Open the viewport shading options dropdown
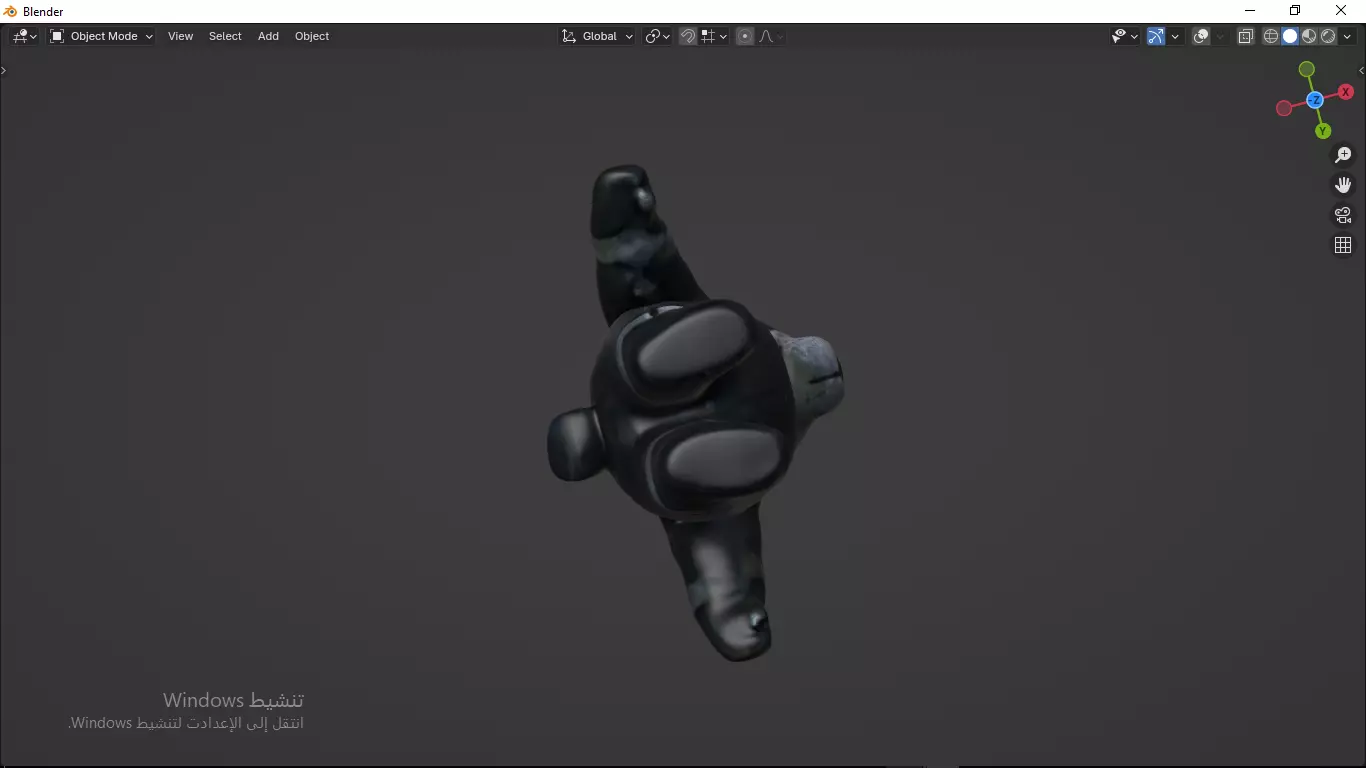The image size is (1366, 768). coord(1347,36)
